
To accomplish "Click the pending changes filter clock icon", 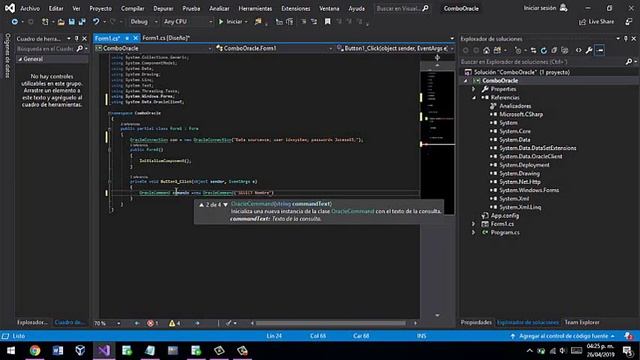I will click(518, 50).
